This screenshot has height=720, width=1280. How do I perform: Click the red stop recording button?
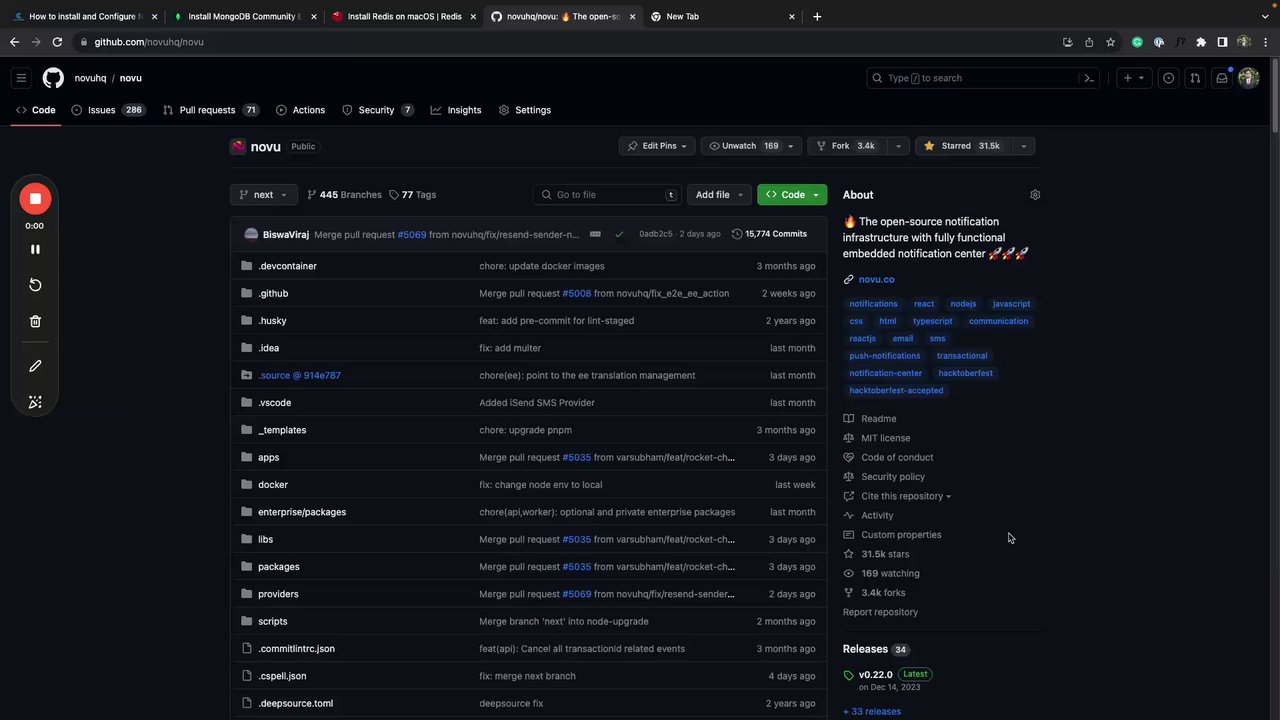(35, 199)
